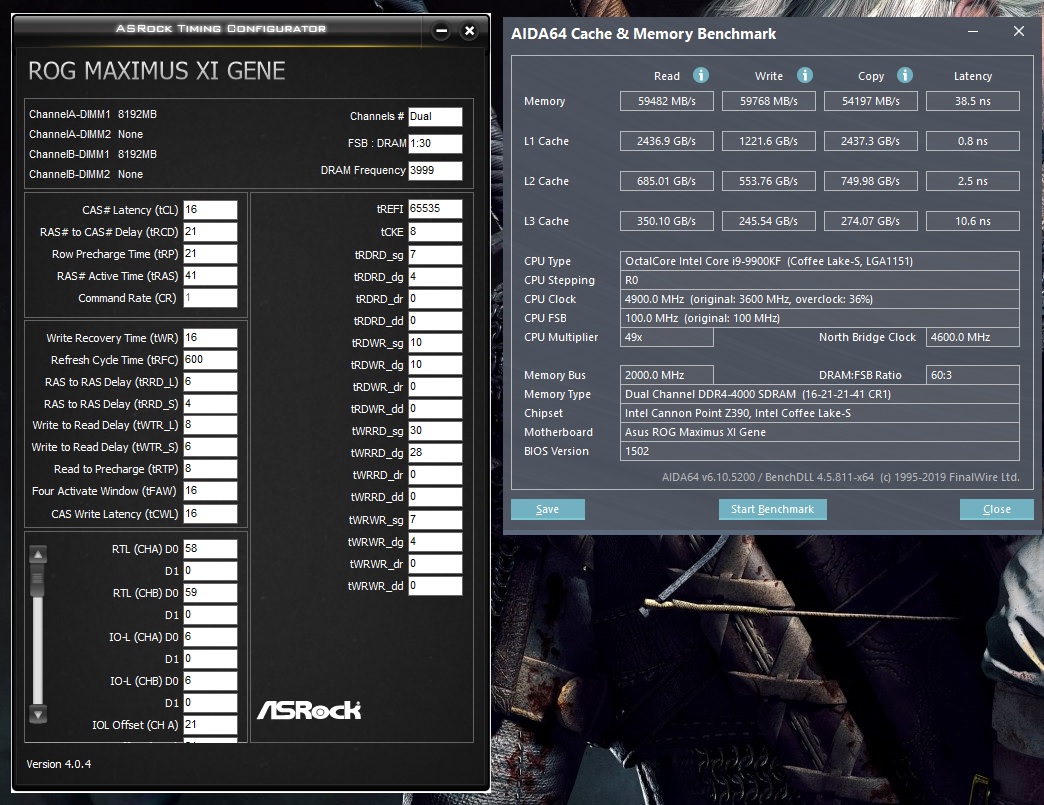
Task: Click the L1 Cache Read value 2436.9 GB/s
Action: [x=666, y=141]
